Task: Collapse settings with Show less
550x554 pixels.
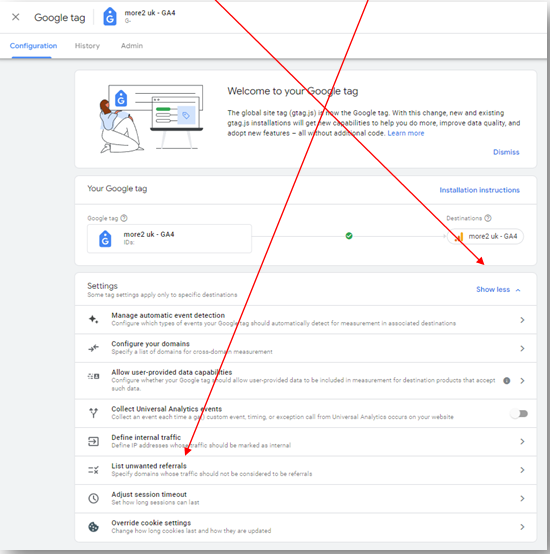Action: click(498, 289)
